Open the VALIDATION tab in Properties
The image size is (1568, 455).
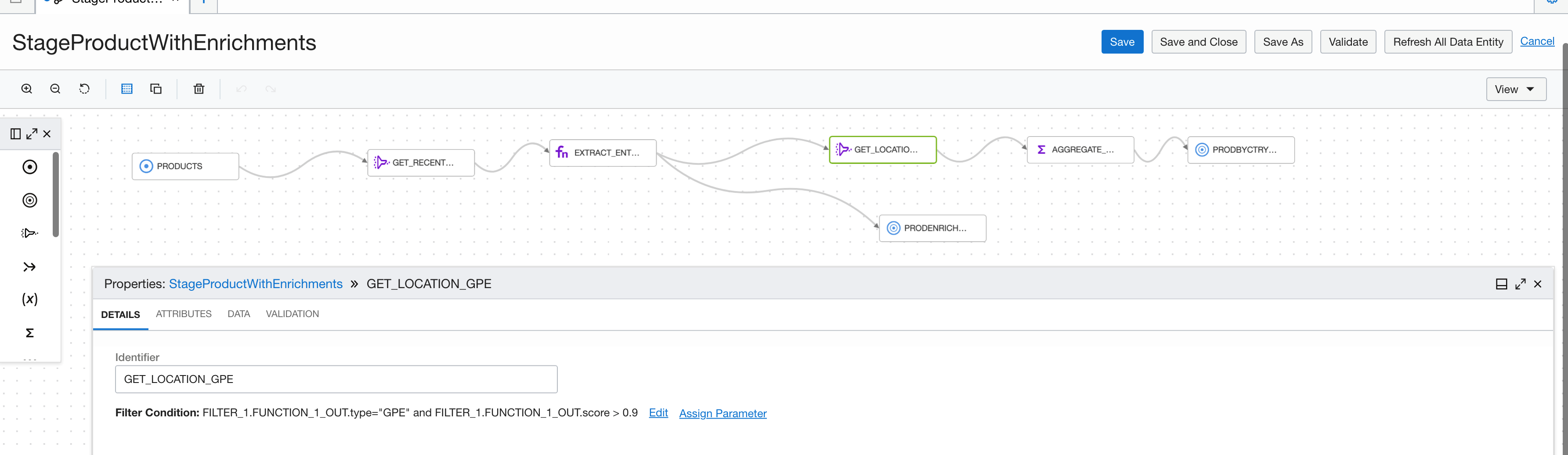click(x=292, y=313)
